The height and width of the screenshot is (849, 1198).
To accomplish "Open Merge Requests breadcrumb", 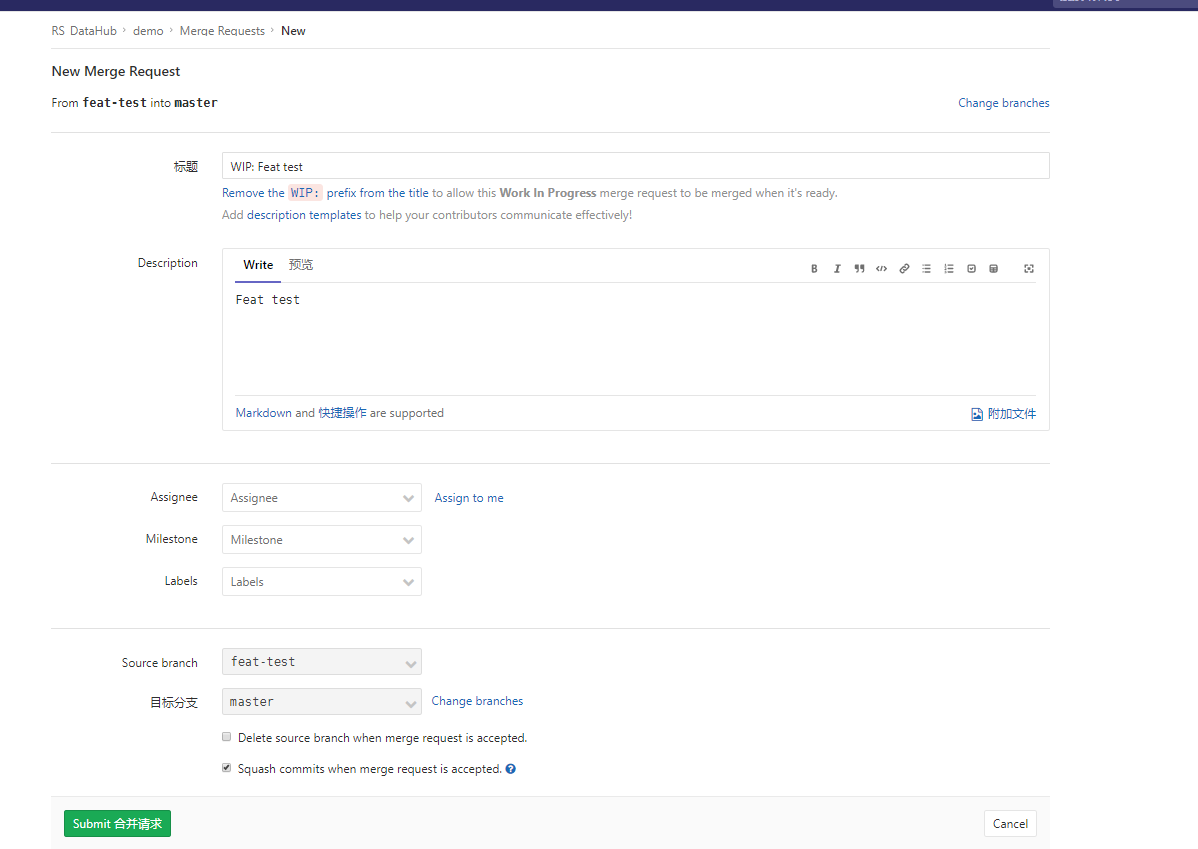I will [x=222, y=31].
